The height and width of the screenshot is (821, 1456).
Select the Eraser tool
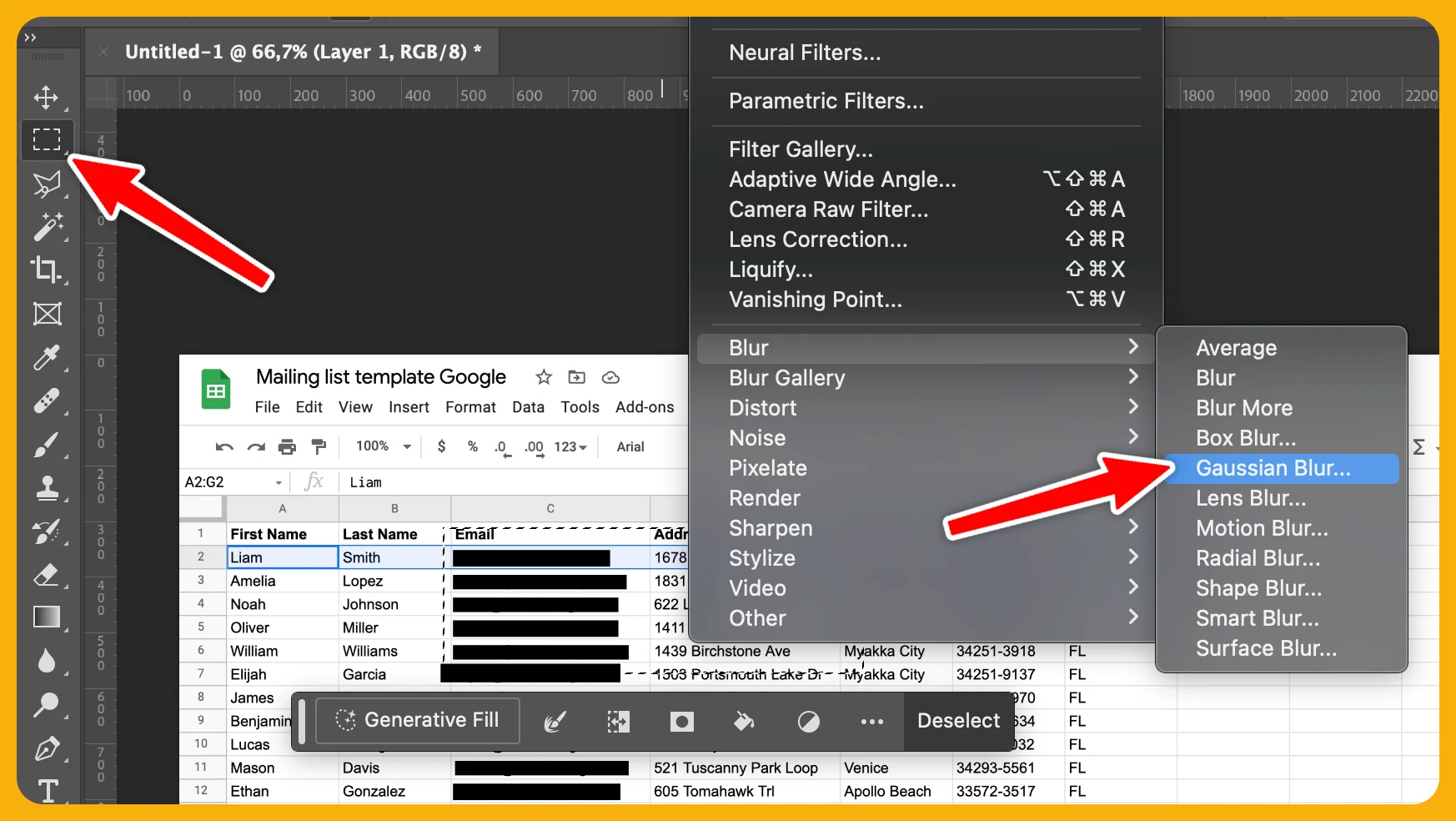[47, 575]
